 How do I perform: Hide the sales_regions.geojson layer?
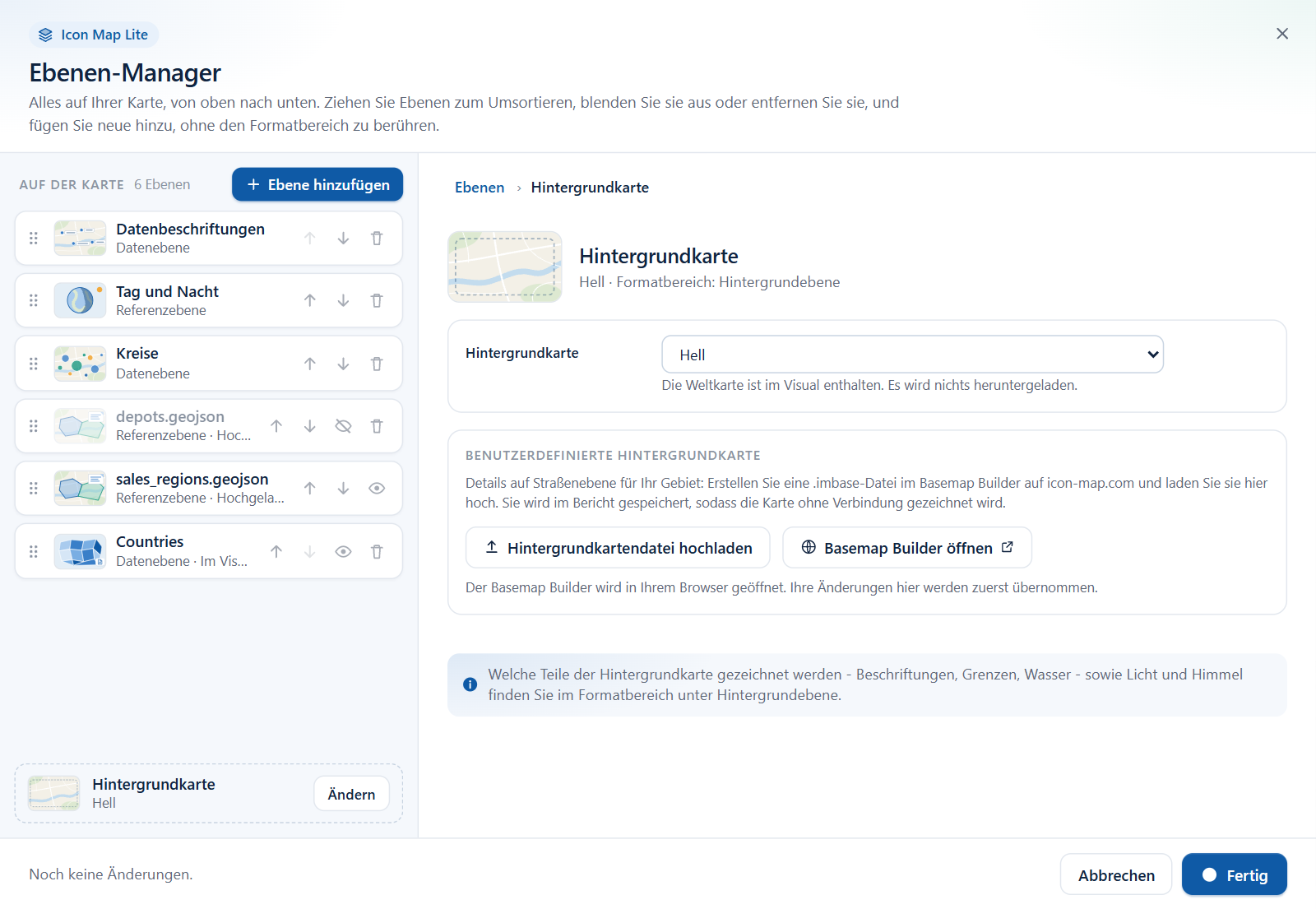377,489
